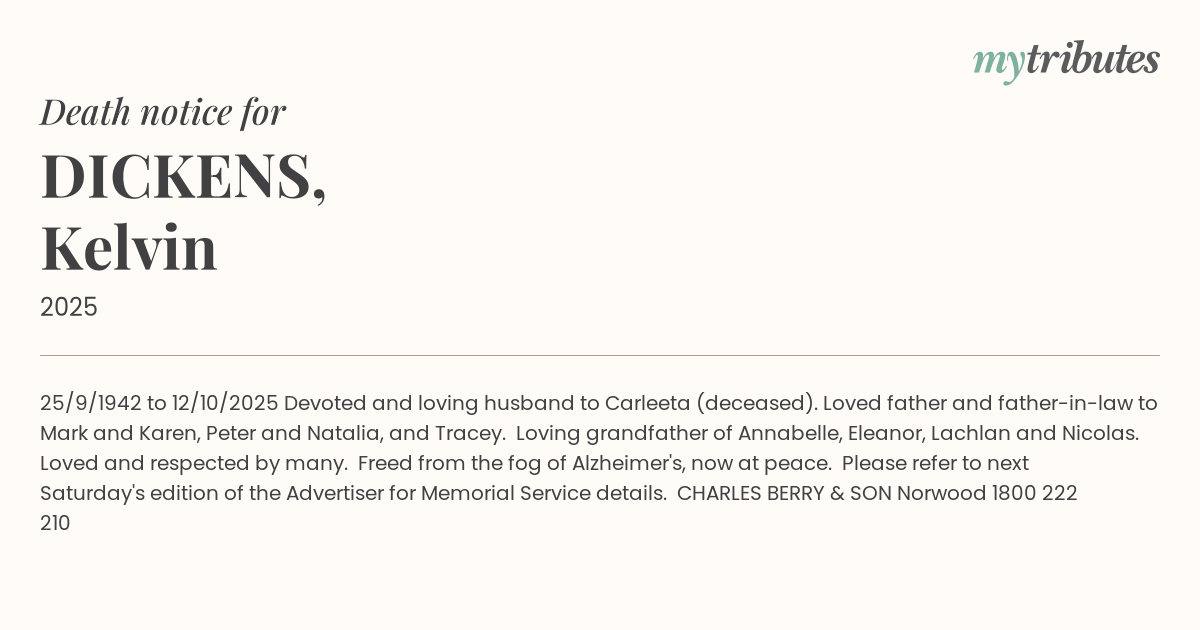Click the "Death notice for" heading
1200x630 pixels.
[x=163, y=112]
